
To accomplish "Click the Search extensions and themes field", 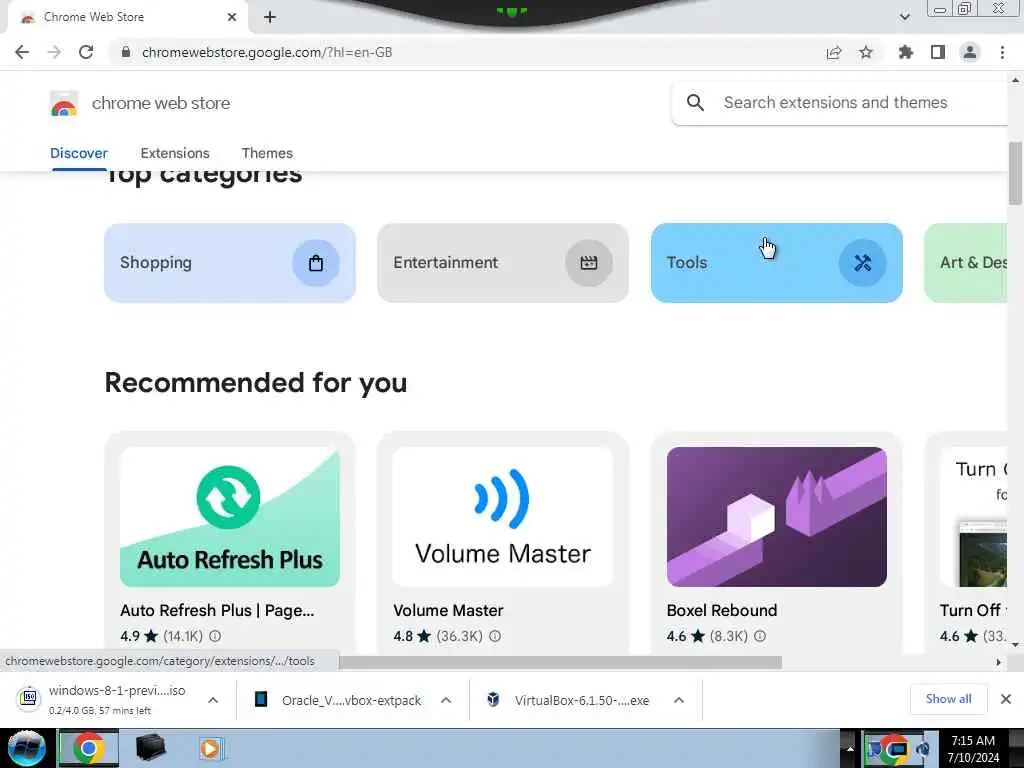I will (x=839, y=103).
